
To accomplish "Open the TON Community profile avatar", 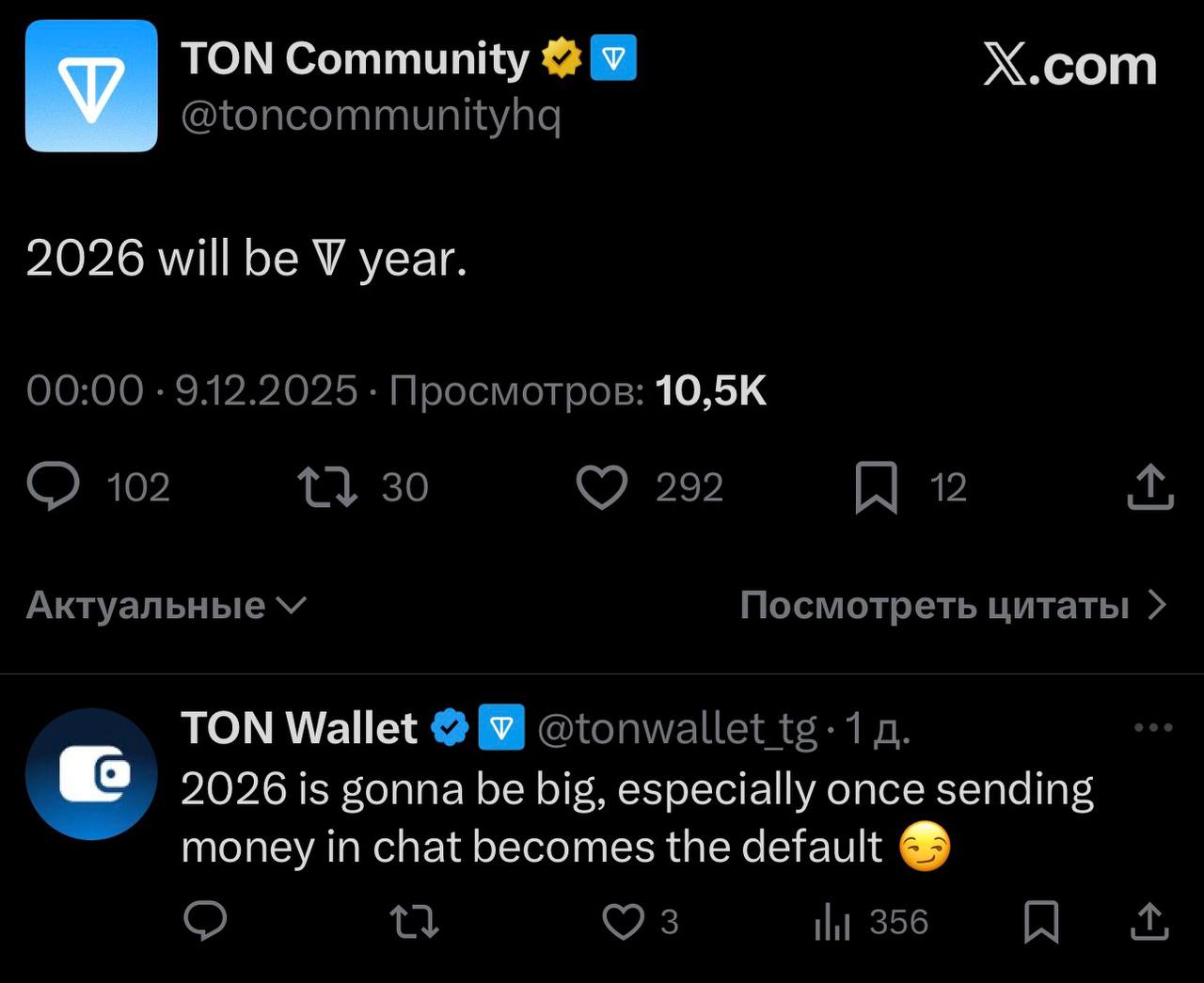I will point(90,84).
